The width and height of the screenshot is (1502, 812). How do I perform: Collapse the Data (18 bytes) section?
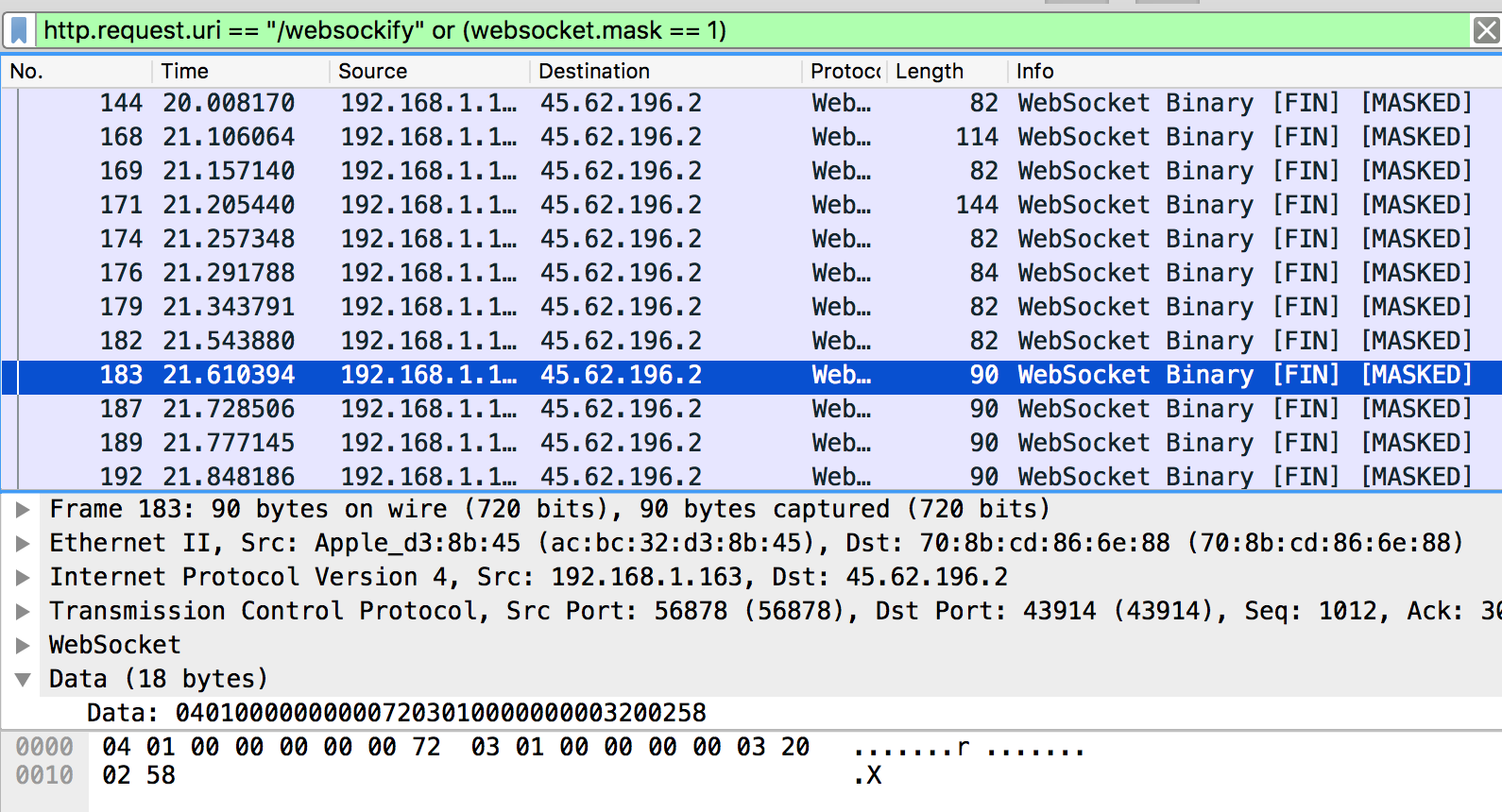(x=23, y=680)
